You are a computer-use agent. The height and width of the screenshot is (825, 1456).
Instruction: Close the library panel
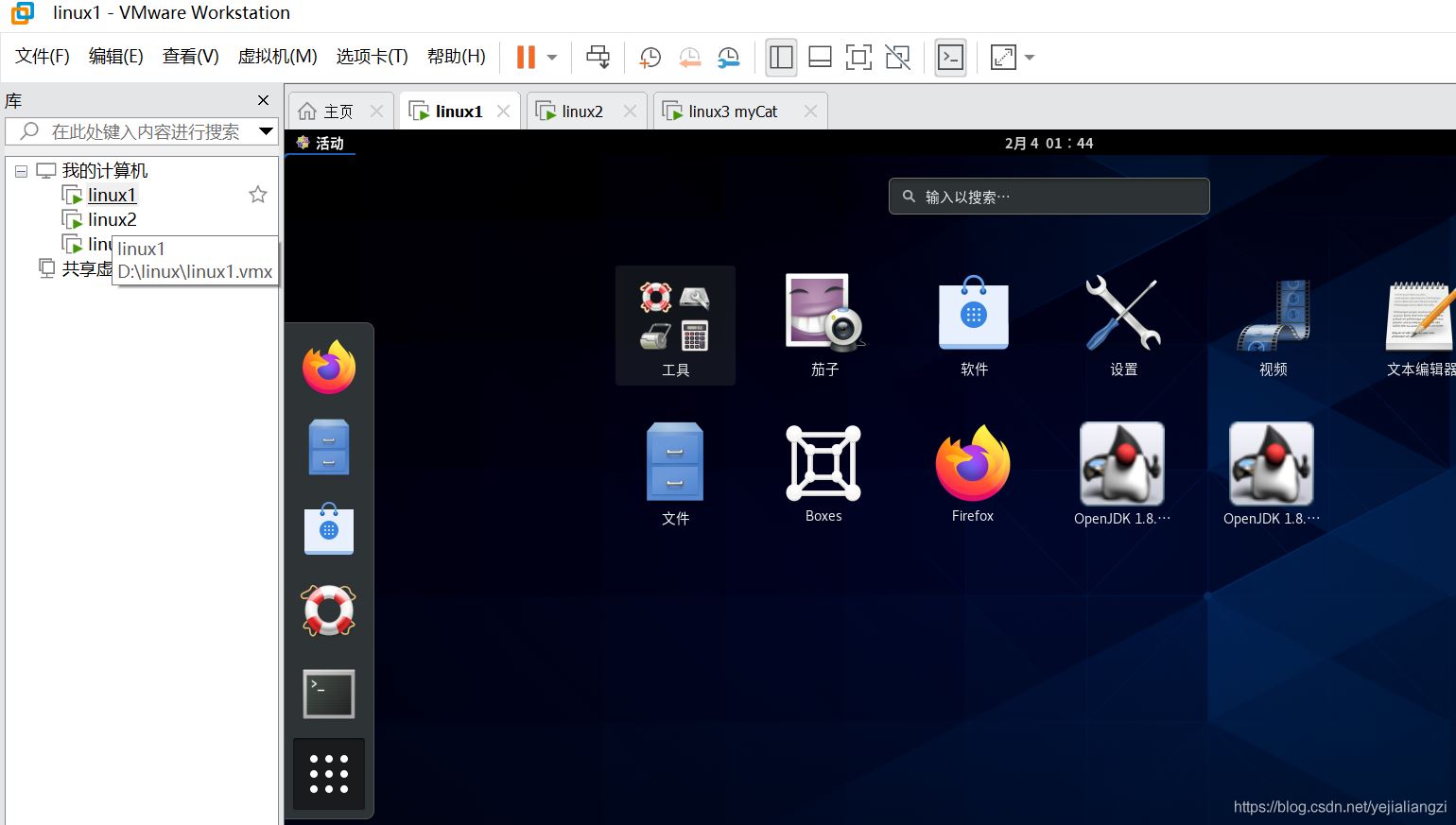tap(264, 100)
